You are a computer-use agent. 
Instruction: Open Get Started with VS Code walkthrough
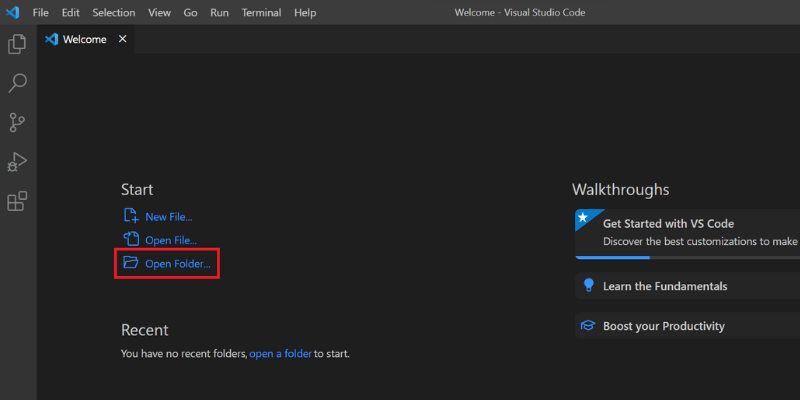tap(687, 234)
